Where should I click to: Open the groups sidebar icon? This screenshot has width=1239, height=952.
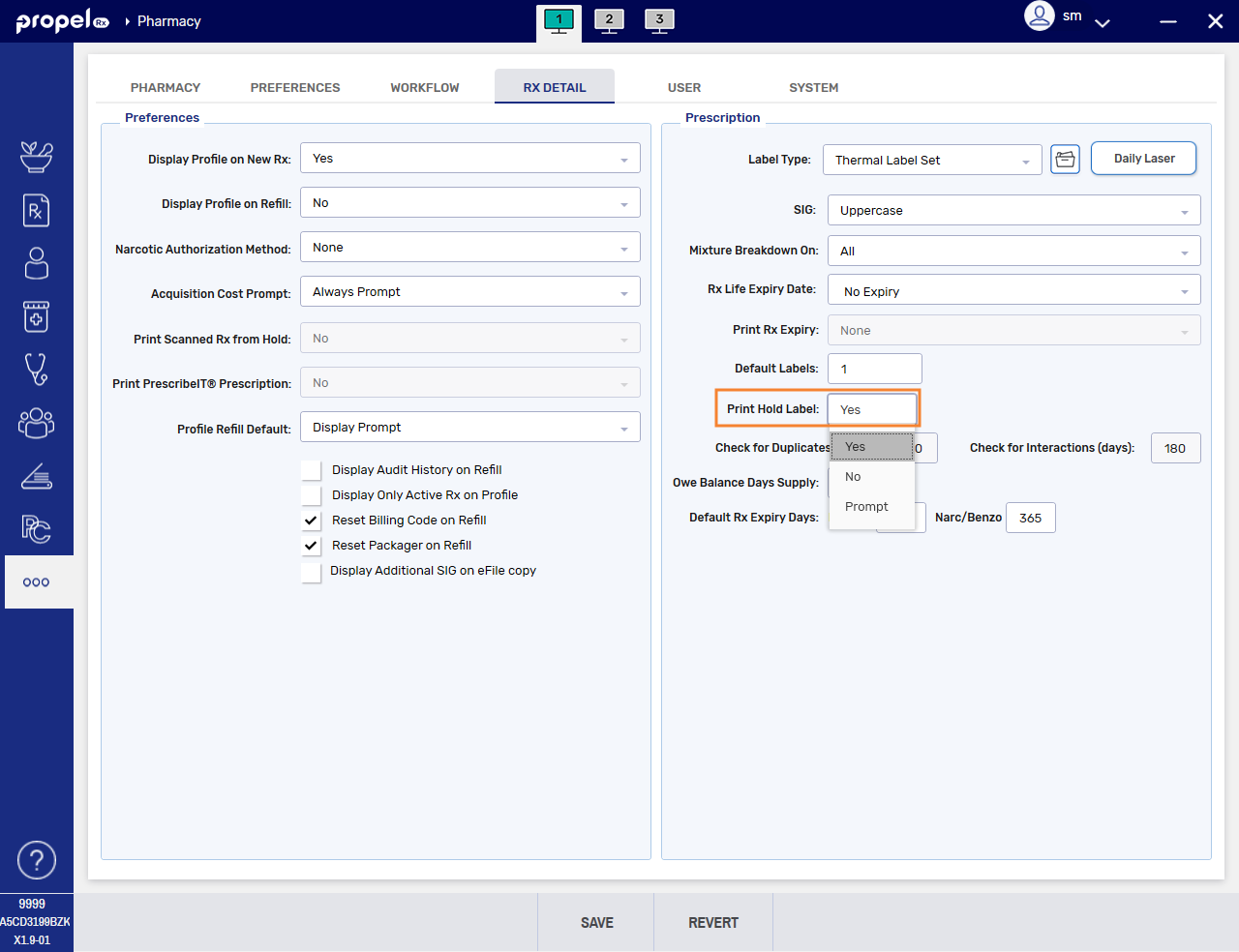coord(36,423)
